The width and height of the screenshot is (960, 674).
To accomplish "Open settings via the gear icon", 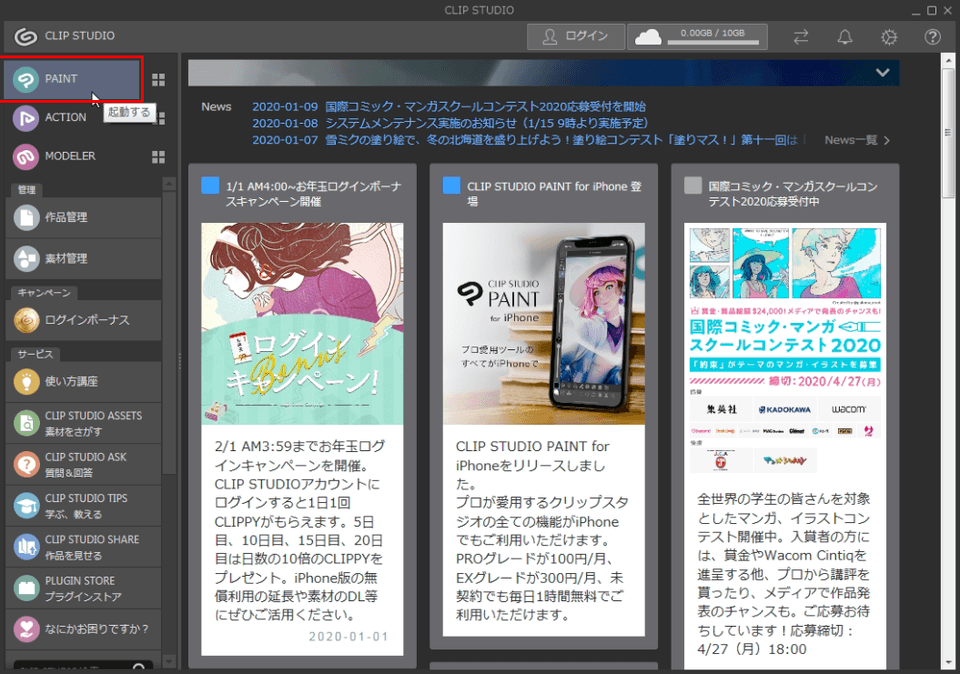I will point(889,37).
